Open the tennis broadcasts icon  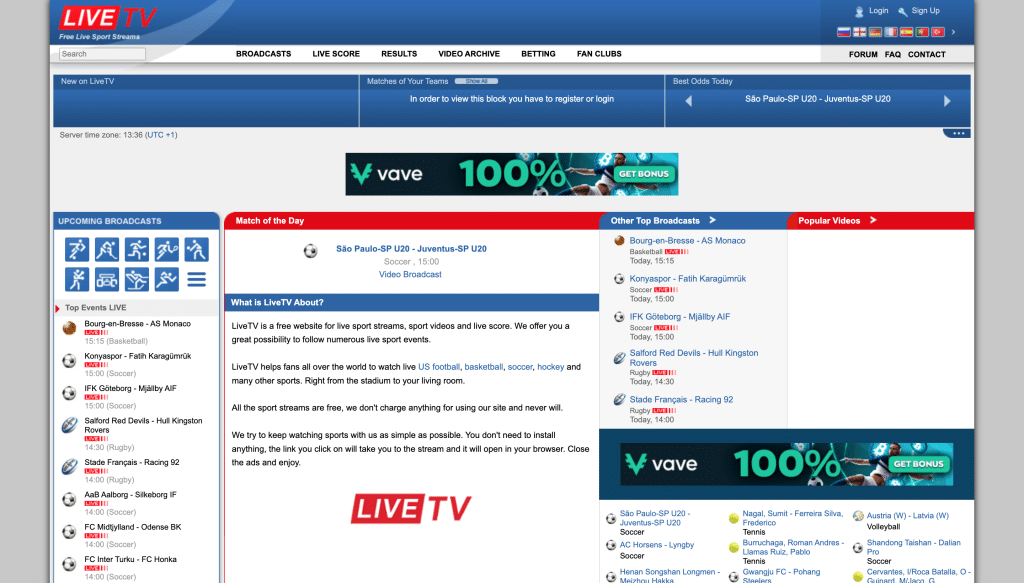click(166, 249)
